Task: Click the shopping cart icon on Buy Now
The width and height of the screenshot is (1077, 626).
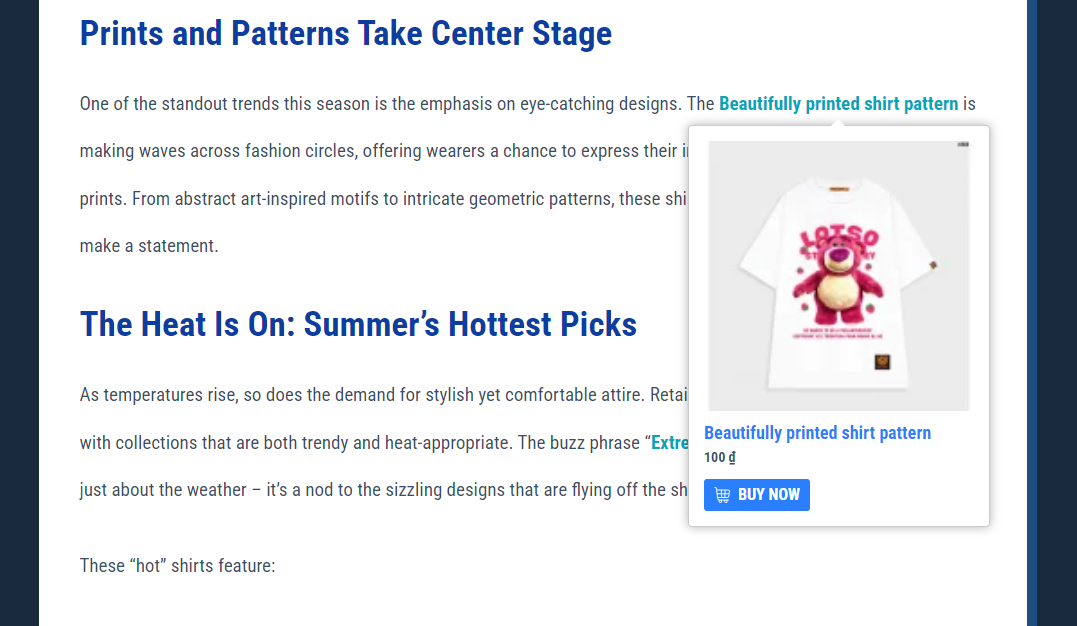Action: (722, 495)
